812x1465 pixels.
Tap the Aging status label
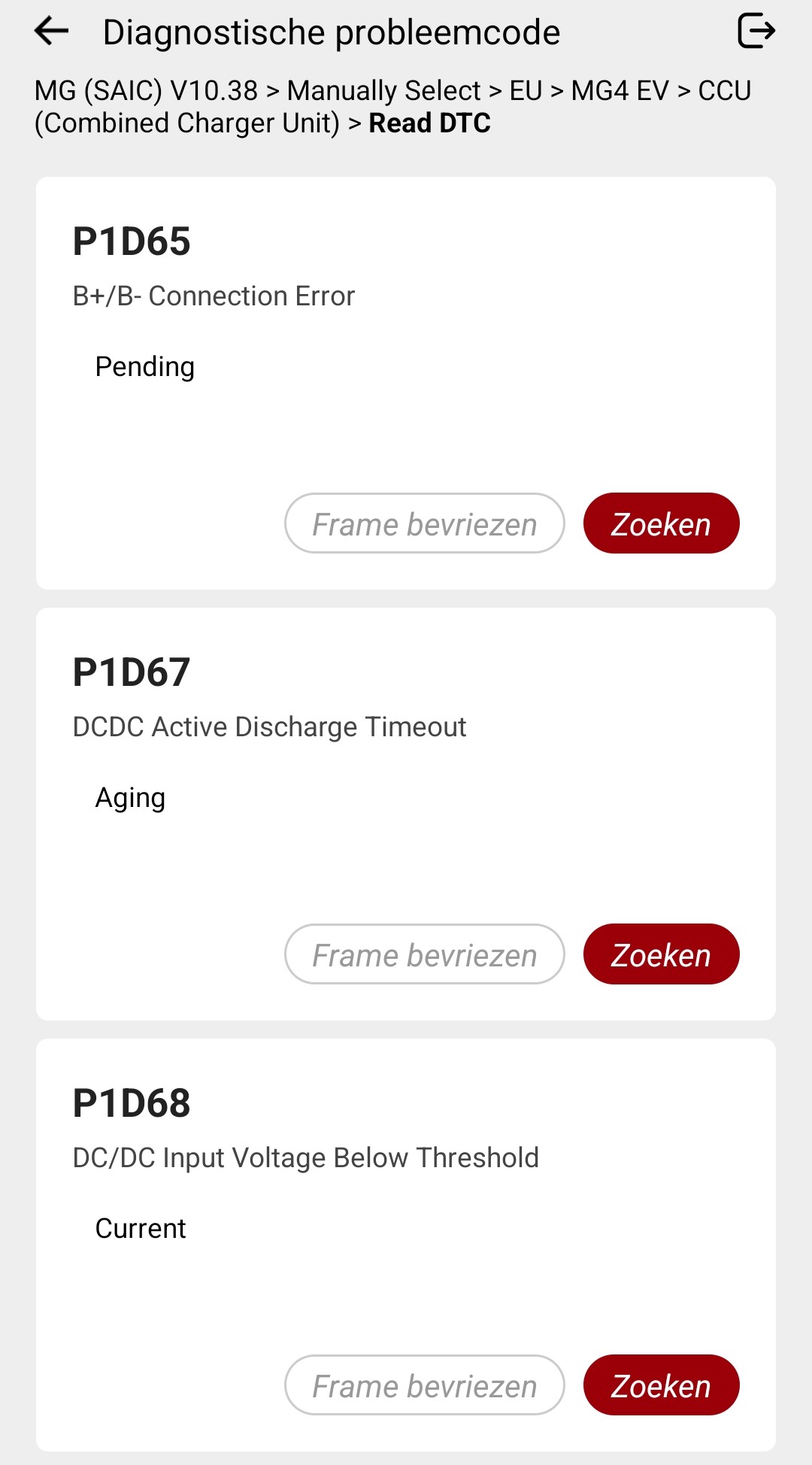click(x=130, y=798)
